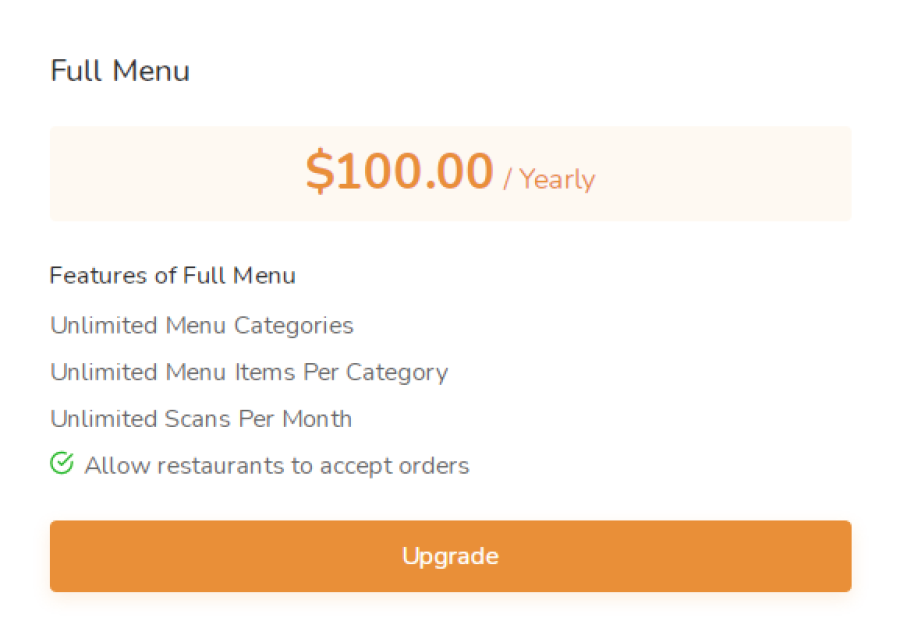Viewport: 900px width, 642px height.
Task: Click the Unlimited Menu Categories feature
Action: pyautogui.click(x=201, y=325)
